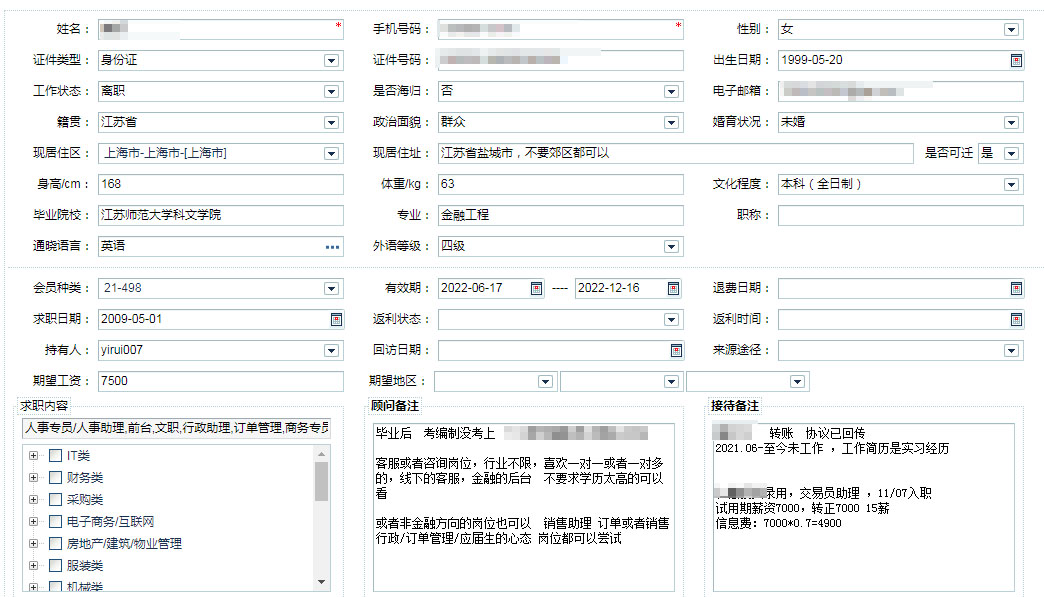Click the ellipsis button in 通晓语言
Viewport: 1044px width, 597px height.
[x=332, y=247]
